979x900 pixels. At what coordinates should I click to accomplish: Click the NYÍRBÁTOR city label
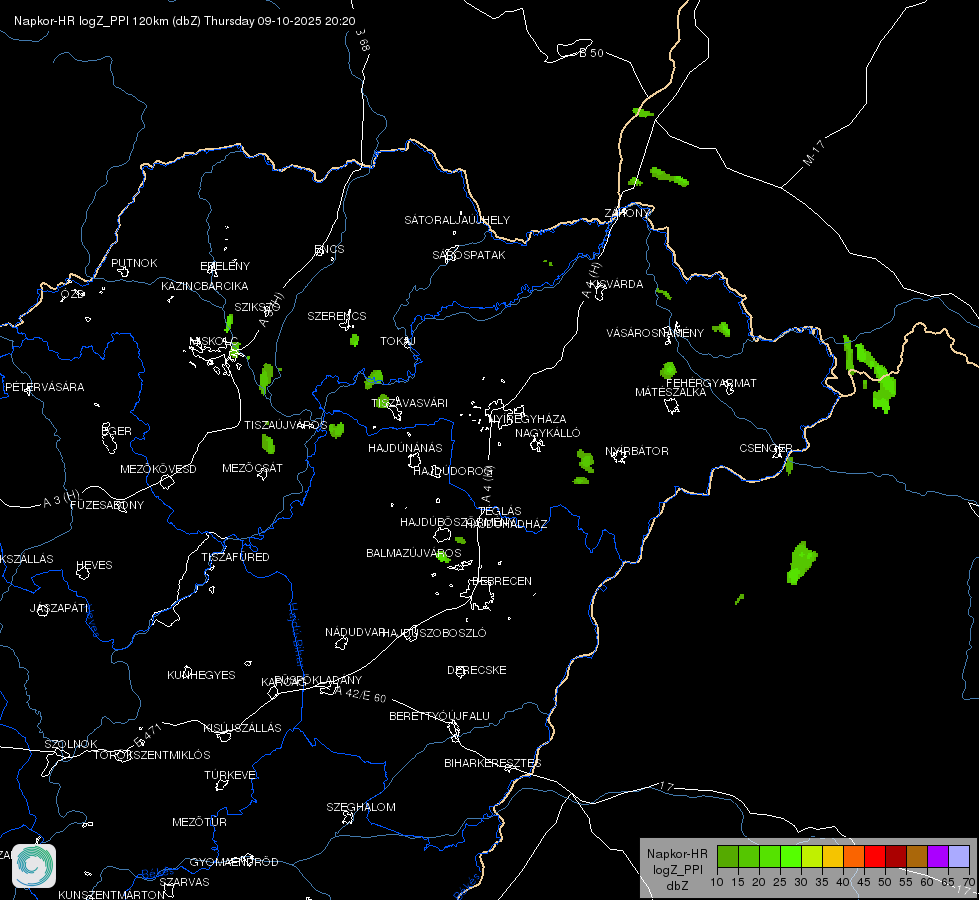click(x=637, y=451)
